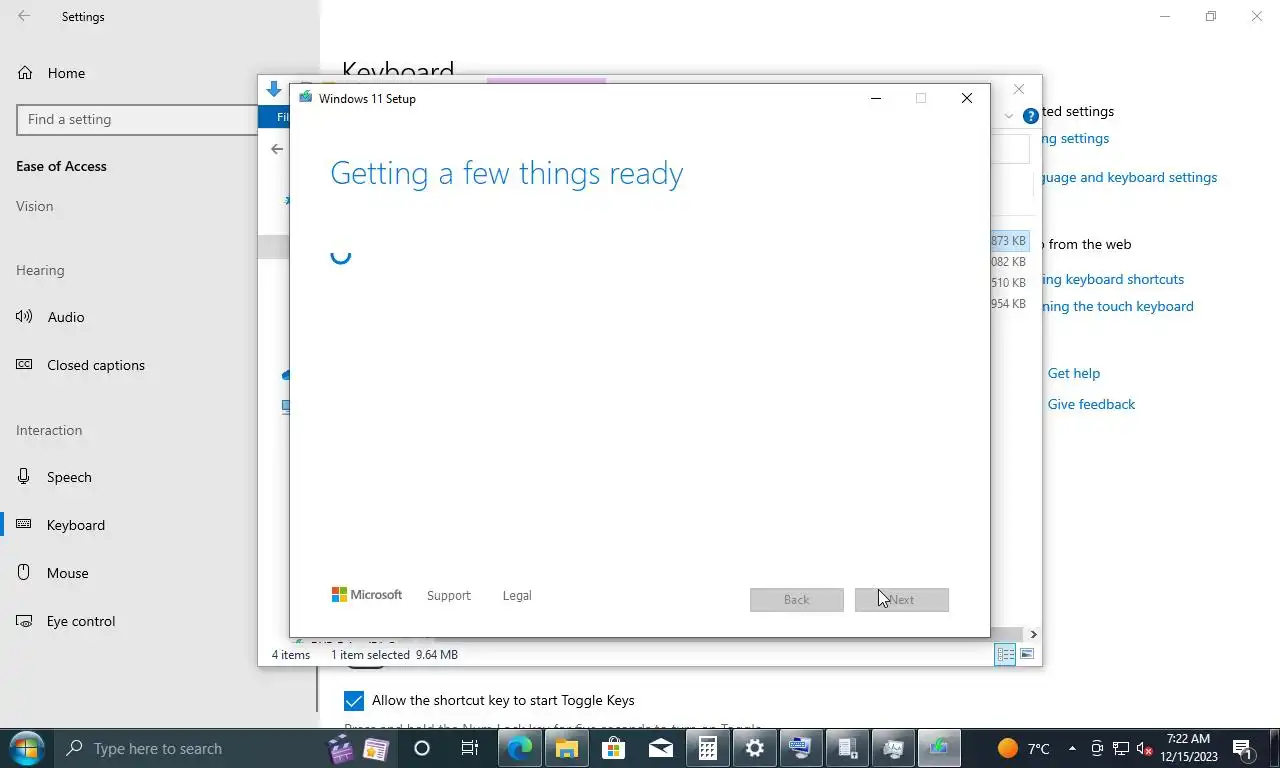The height and width of the screenshot is (768, 1280).
Task: Click the network tray icon
Action: coord(1121,749)
